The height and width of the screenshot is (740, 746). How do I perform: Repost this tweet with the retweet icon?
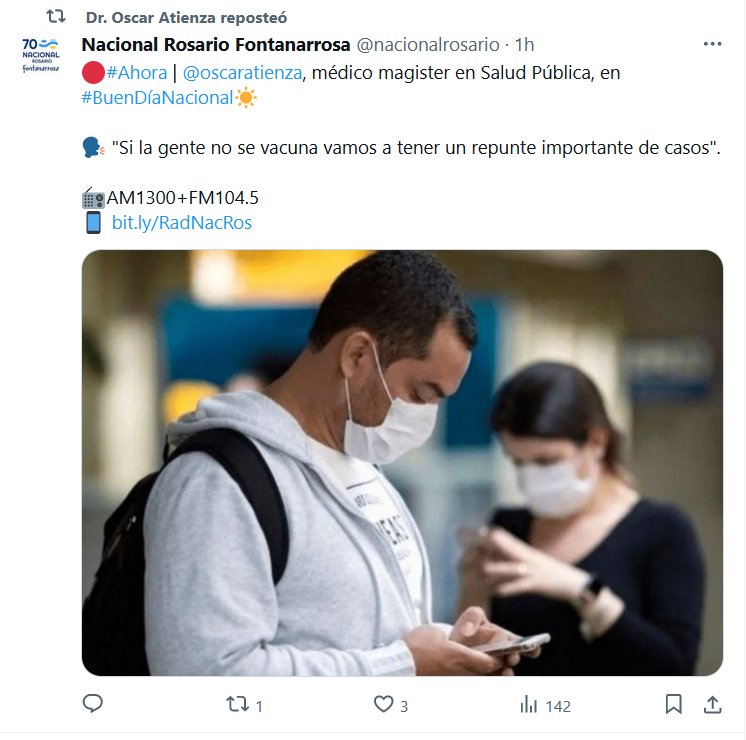(x=237, y=704)
